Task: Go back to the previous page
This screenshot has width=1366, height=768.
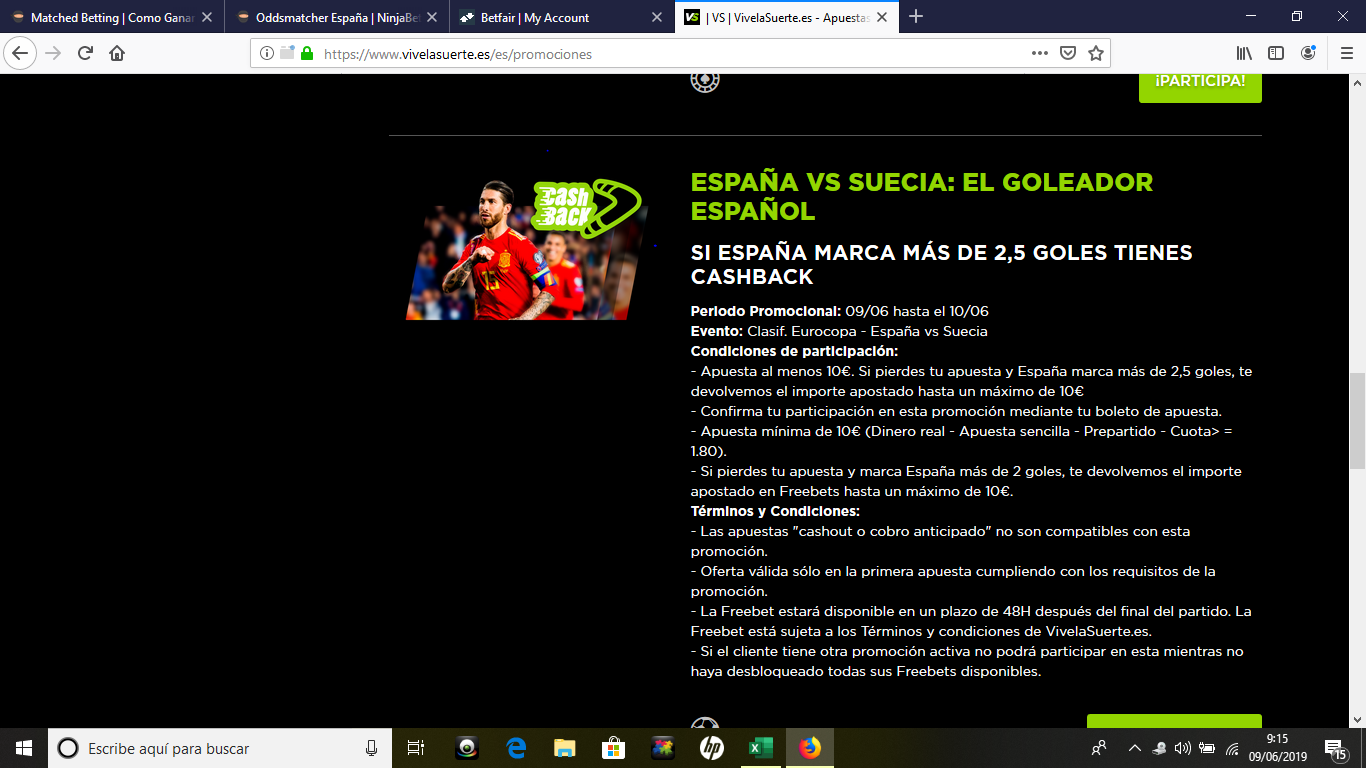Action: pos(22,53)
